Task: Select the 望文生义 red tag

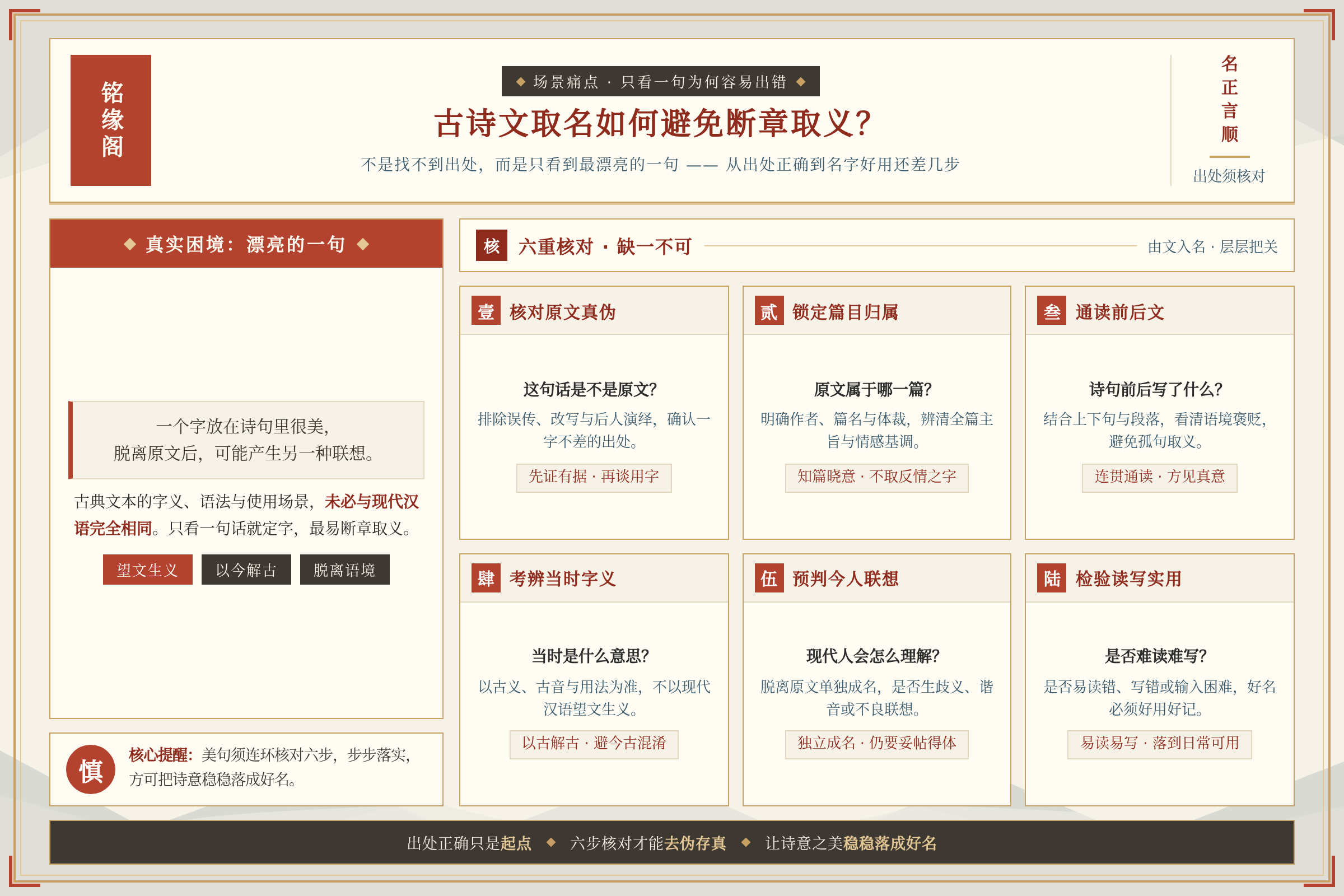Action: coord(147,570)
